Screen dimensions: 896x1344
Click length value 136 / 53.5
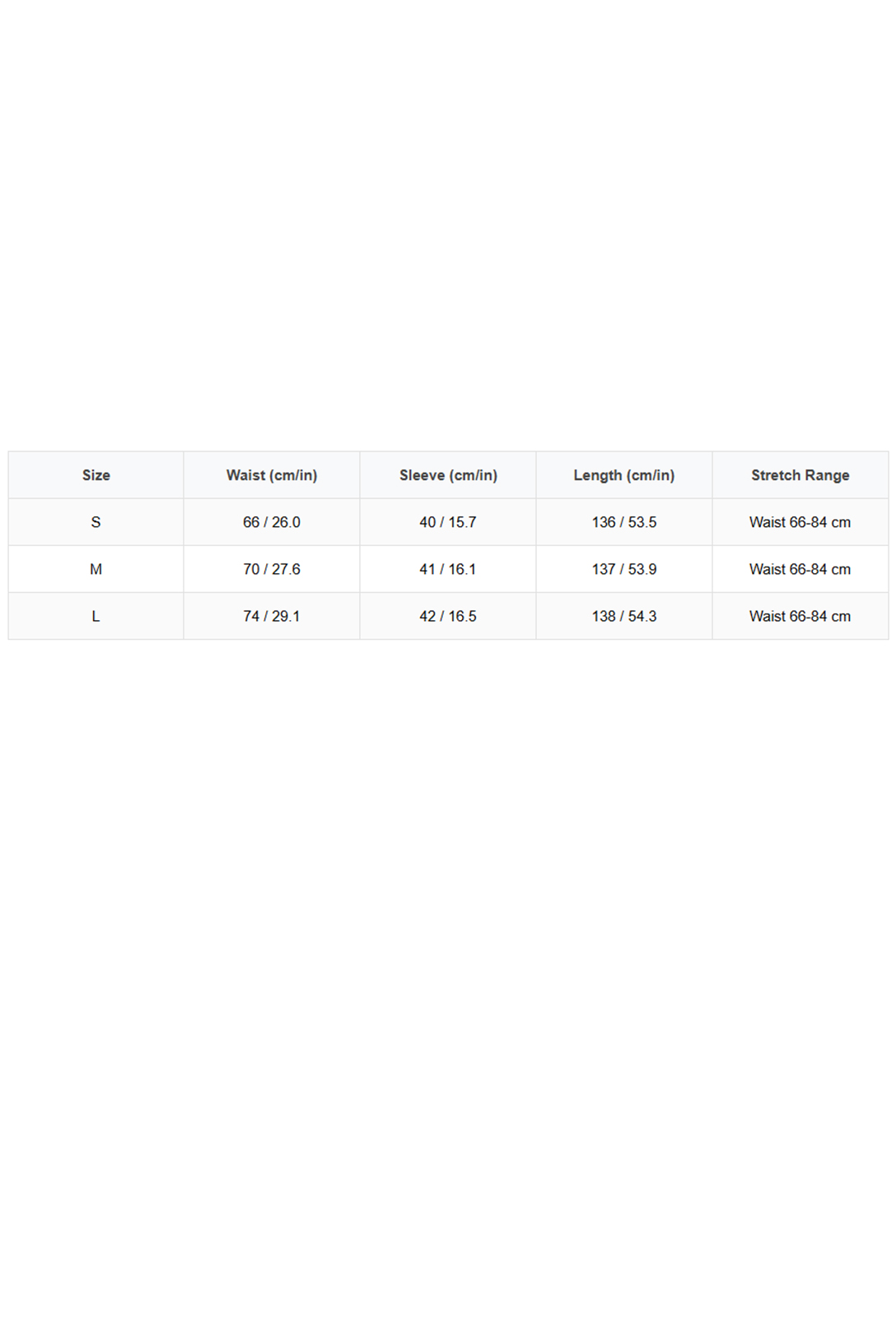click(x=624, y=522)
